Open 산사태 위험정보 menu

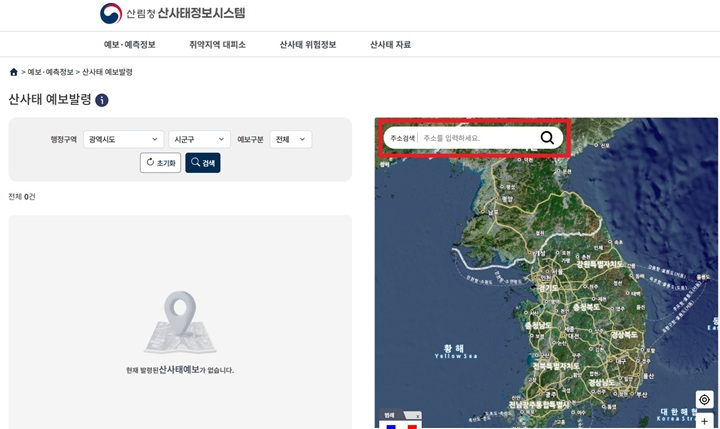308,45
